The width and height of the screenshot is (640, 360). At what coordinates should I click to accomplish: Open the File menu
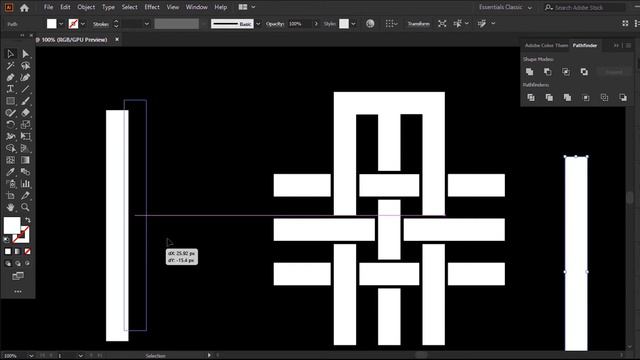point(48,7)
